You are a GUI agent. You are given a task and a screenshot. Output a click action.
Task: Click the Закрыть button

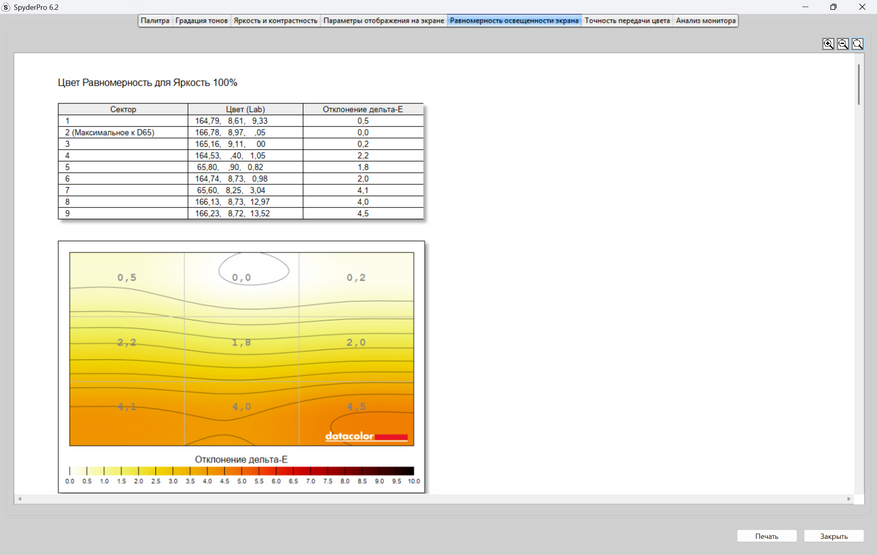coord(833,536)
